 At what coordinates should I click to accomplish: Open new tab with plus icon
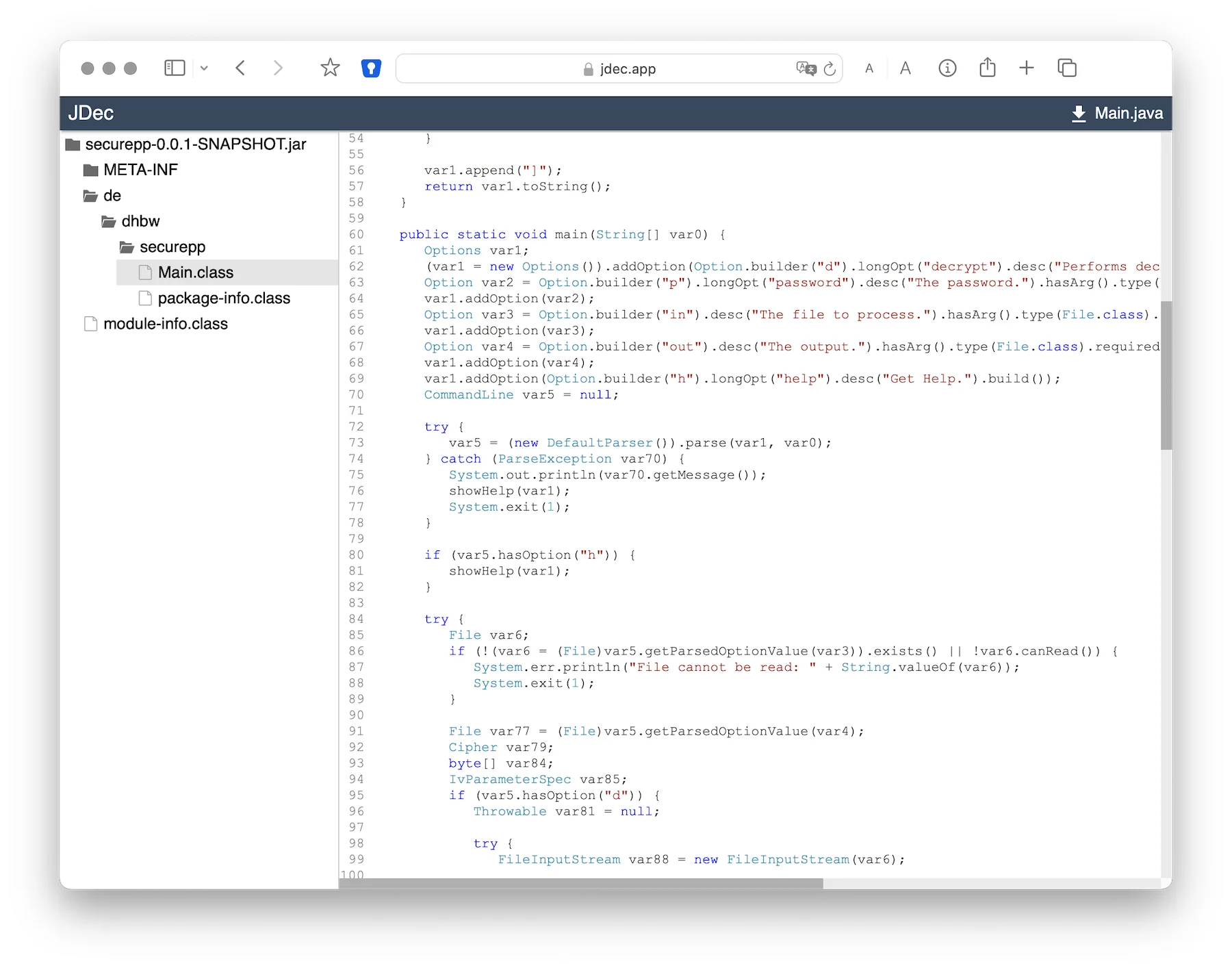1026,68
